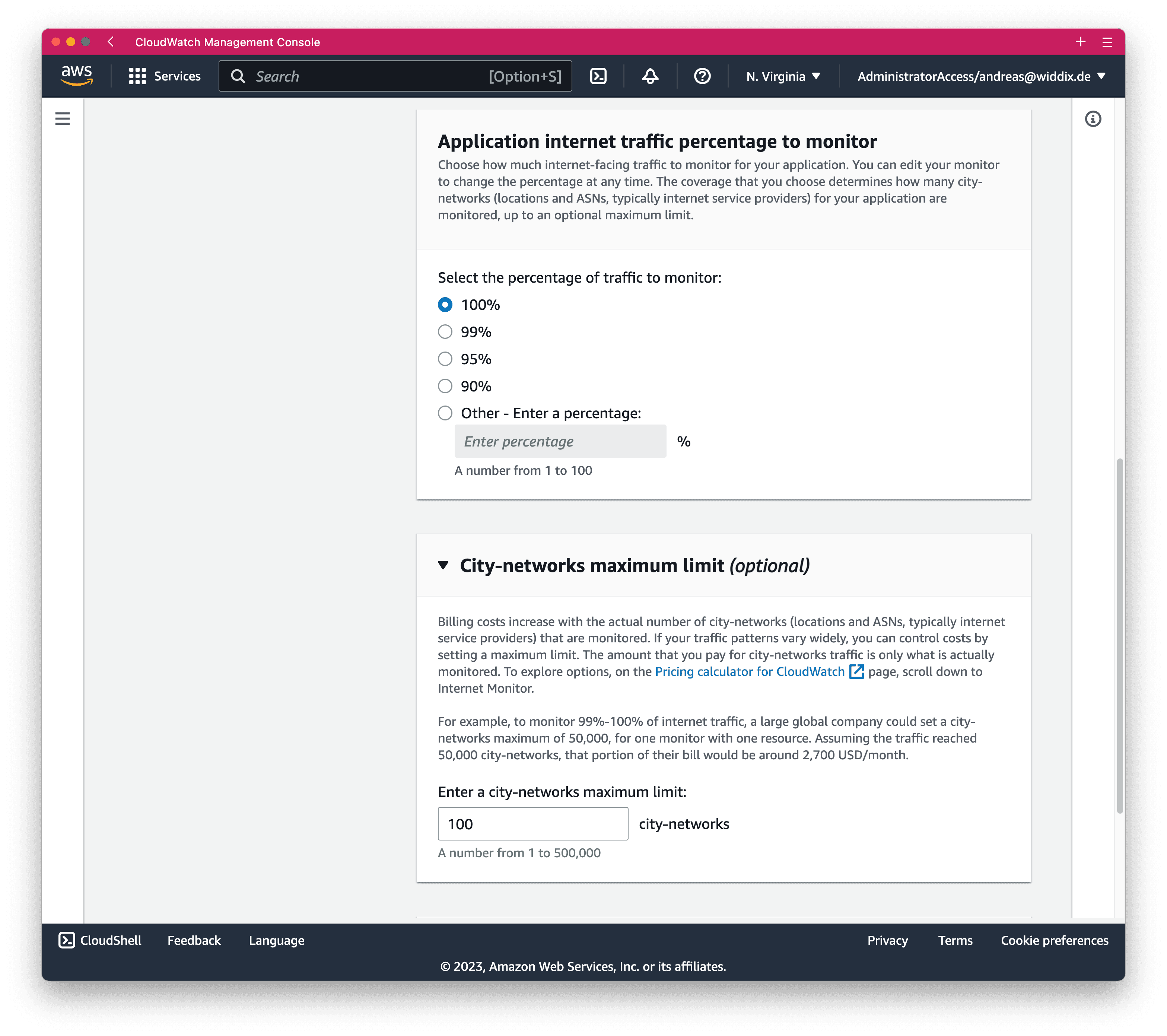Open the help question mark icon
The width and height of the screenshot is (1167, 1036).
(x=702, y=76)
